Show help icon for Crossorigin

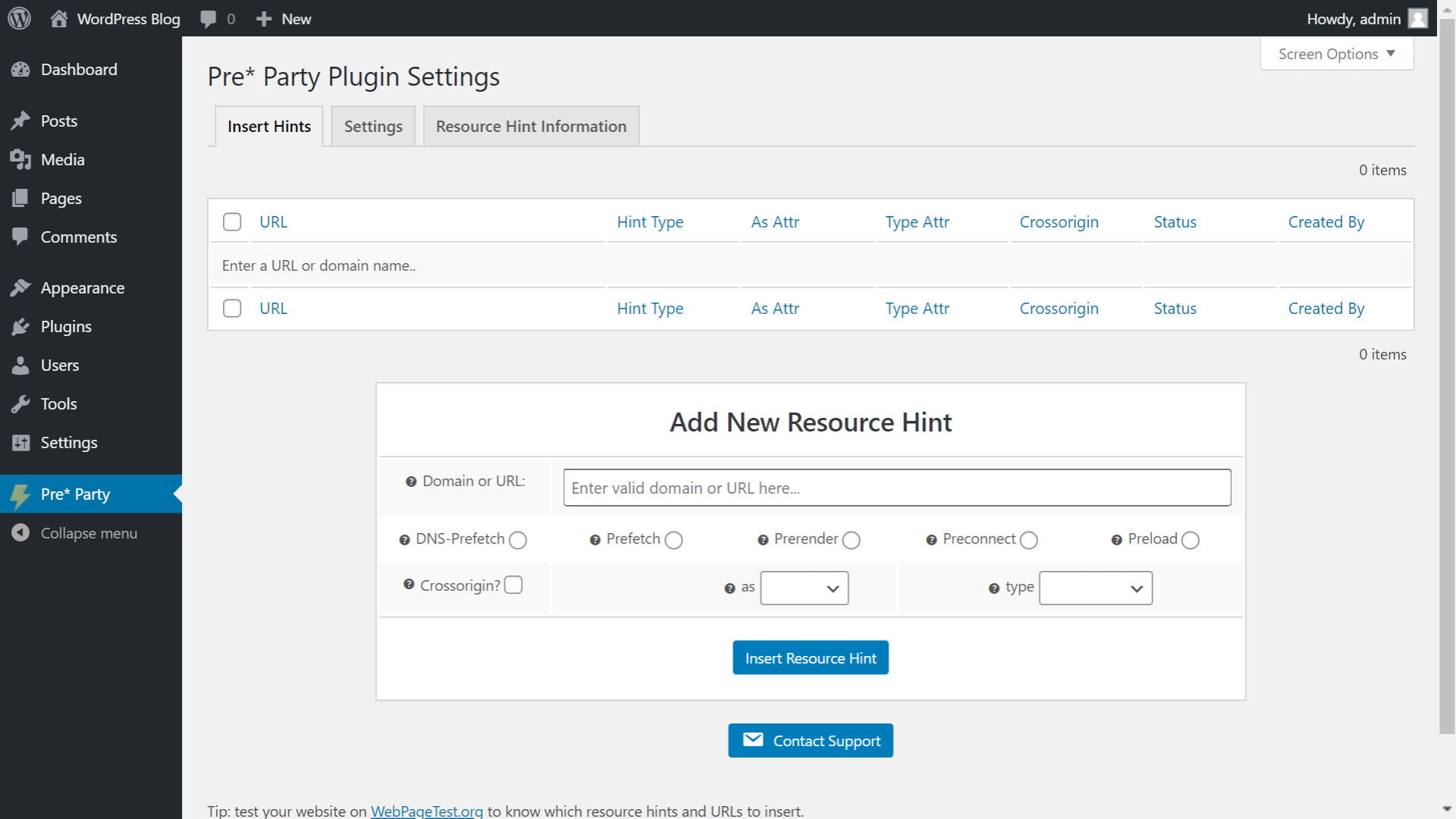pyautogui.click(x=409, y=584)
